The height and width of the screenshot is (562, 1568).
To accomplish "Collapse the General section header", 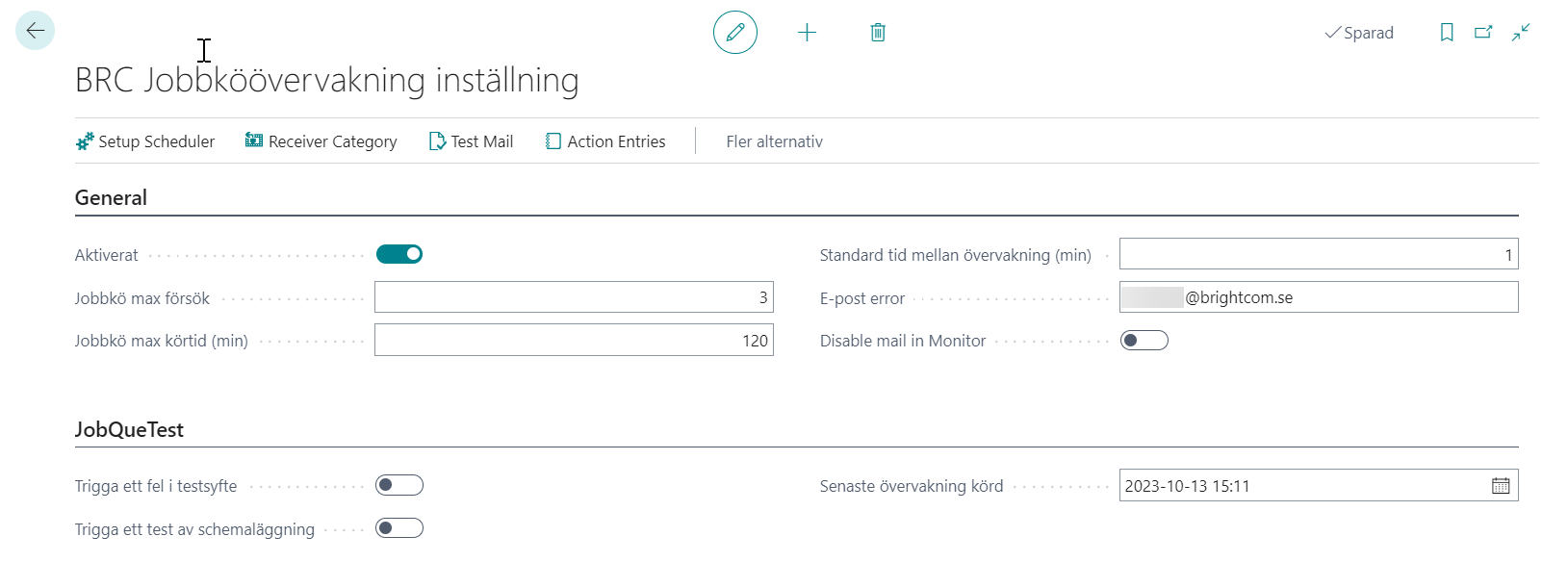I will pos(111,198).
